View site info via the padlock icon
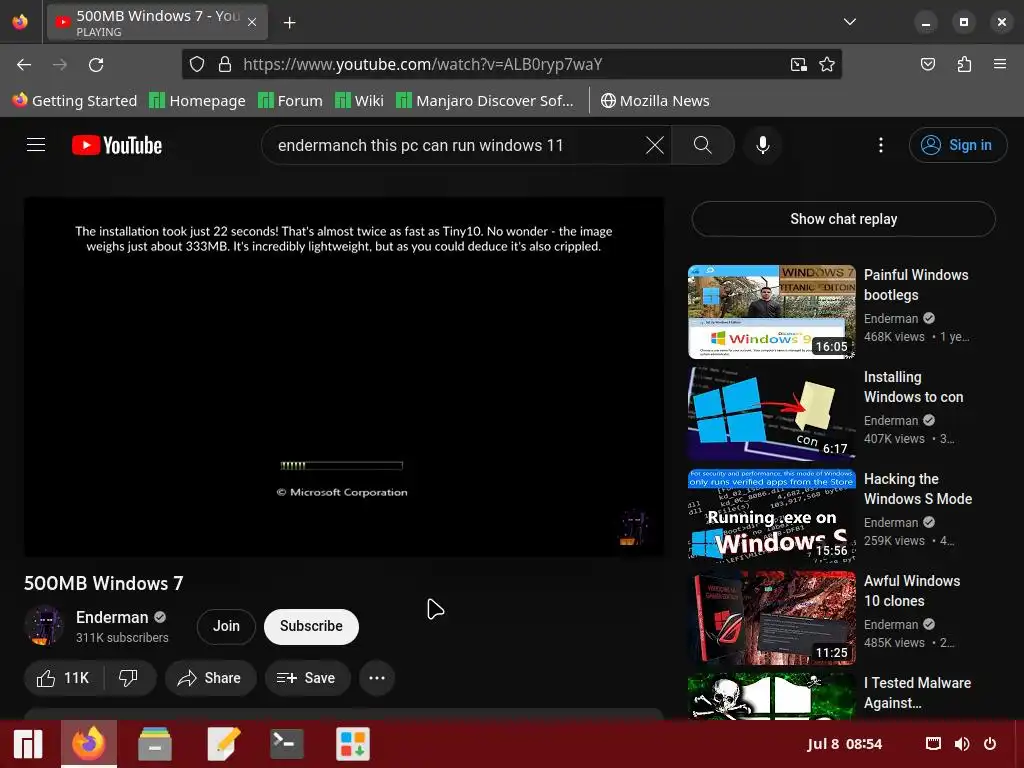The width and height of the screenshot is (1024, 768). coord(225,64)
